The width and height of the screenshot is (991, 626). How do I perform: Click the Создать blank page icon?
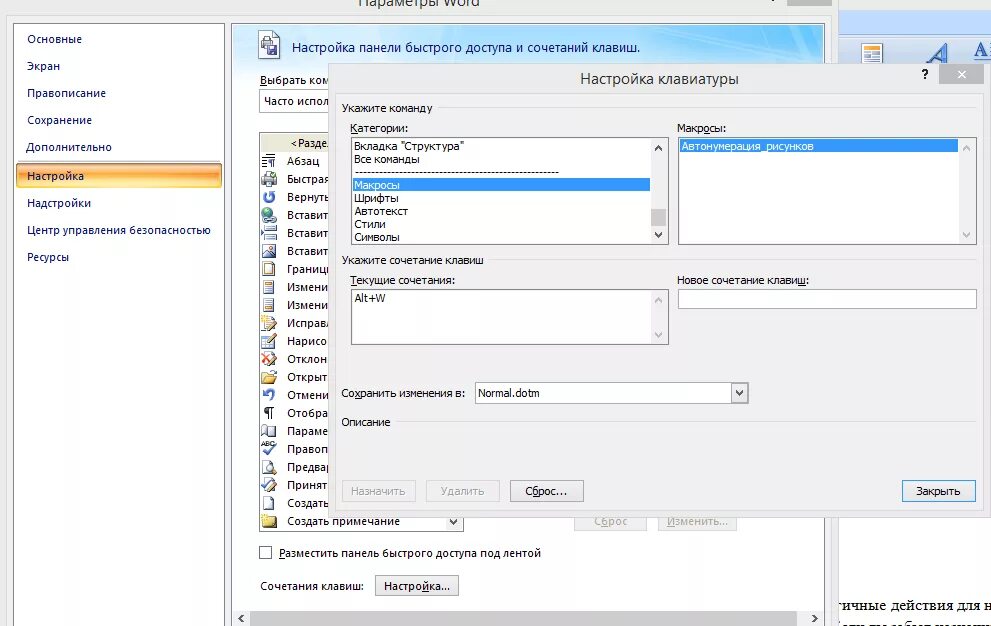click(x=269, y=503)
